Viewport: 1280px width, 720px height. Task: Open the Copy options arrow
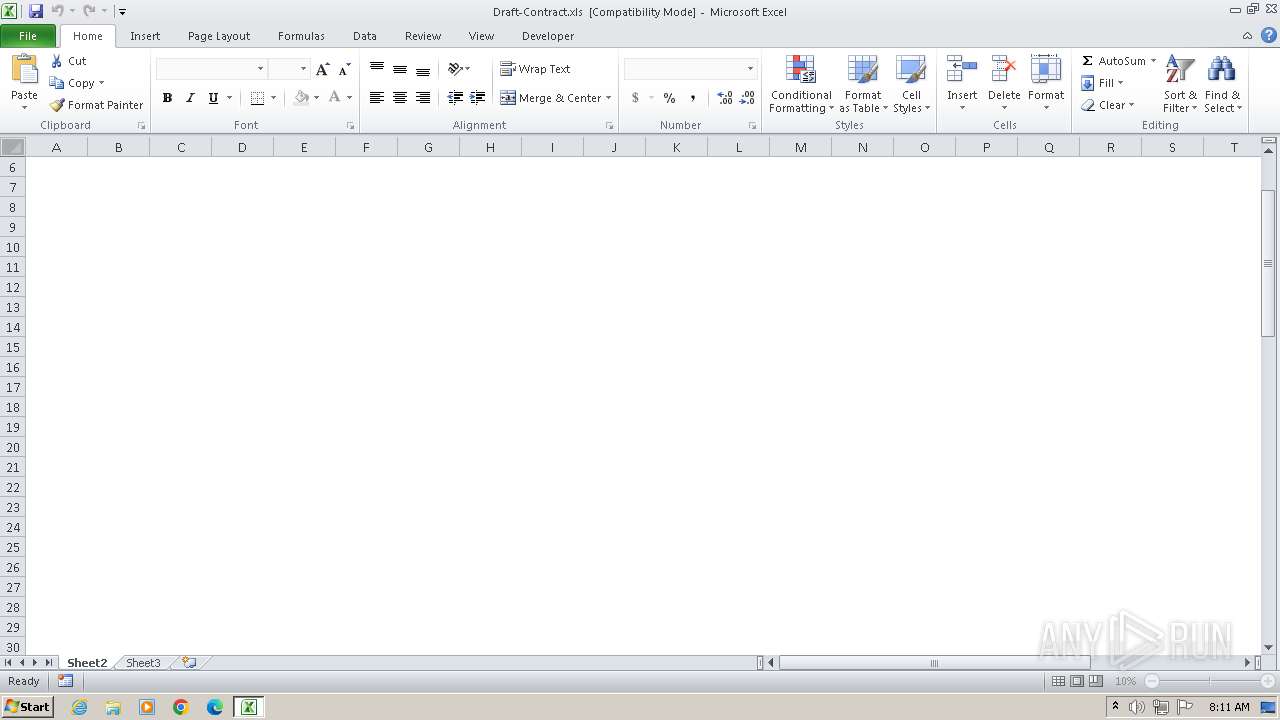pos(101,83)
